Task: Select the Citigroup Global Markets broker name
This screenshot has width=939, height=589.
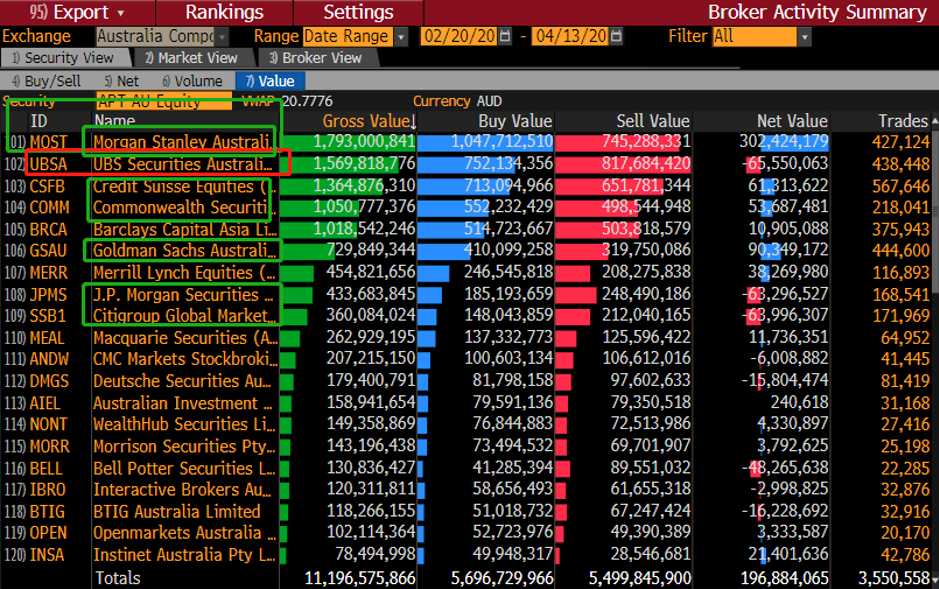Action: (185, 315)
